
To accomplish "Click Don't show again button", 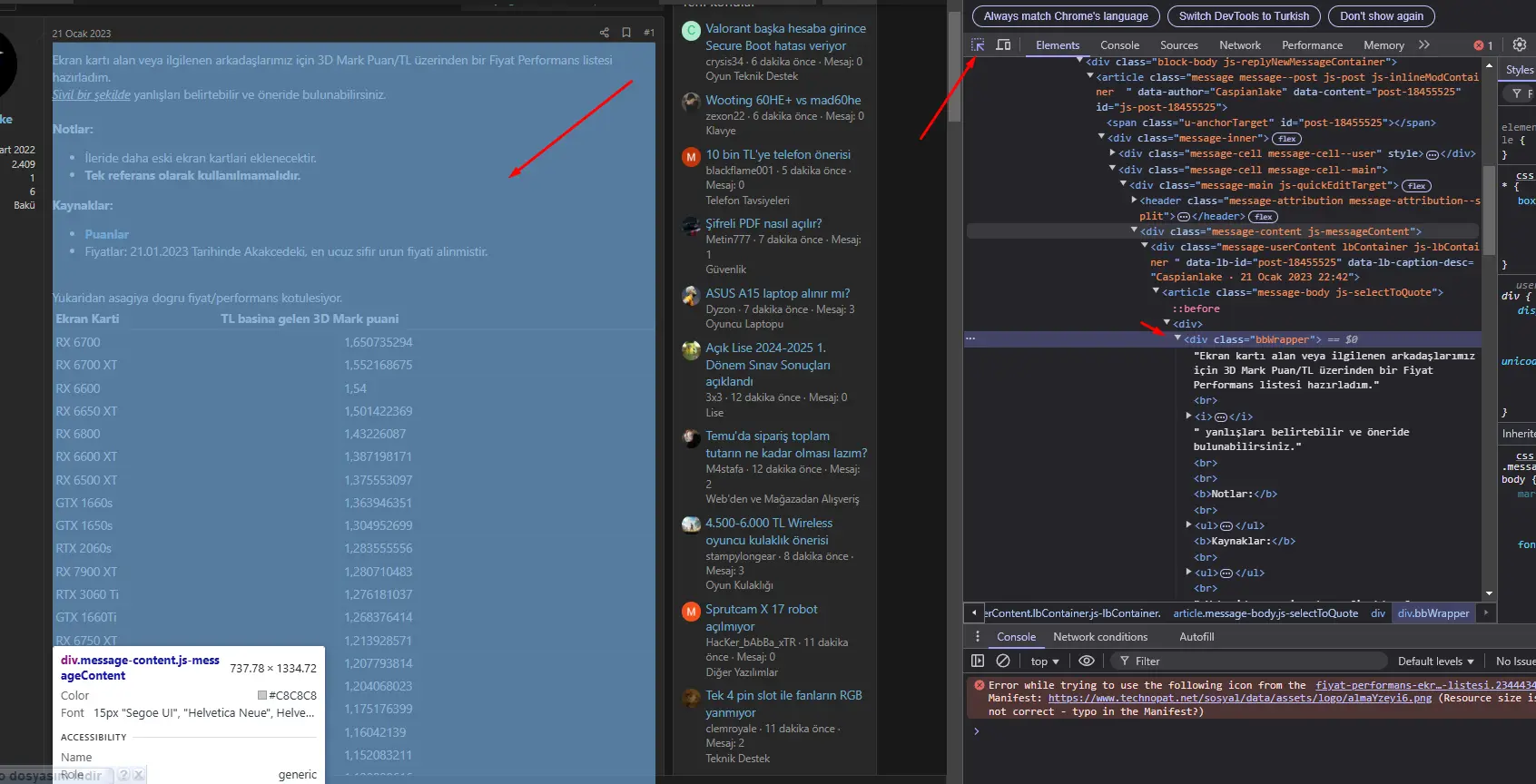I will coord(1382,16).
